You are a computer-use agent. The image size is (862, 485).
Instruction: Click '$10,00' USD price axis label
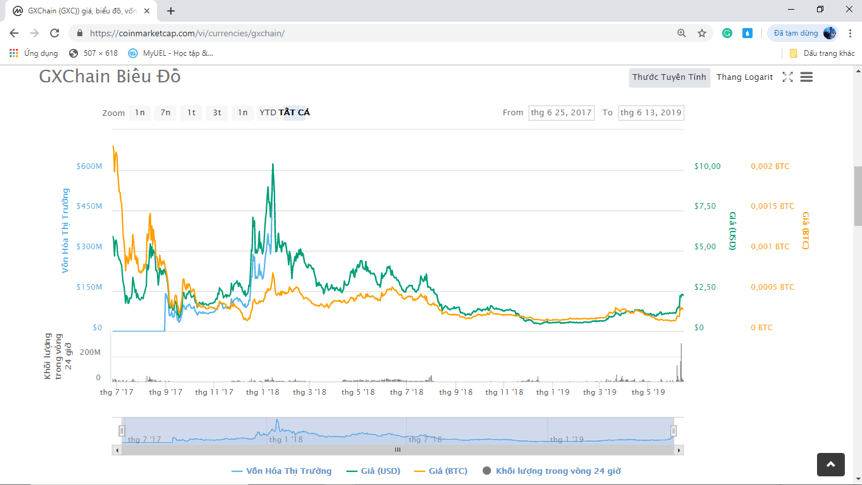(x=707, y=166)
